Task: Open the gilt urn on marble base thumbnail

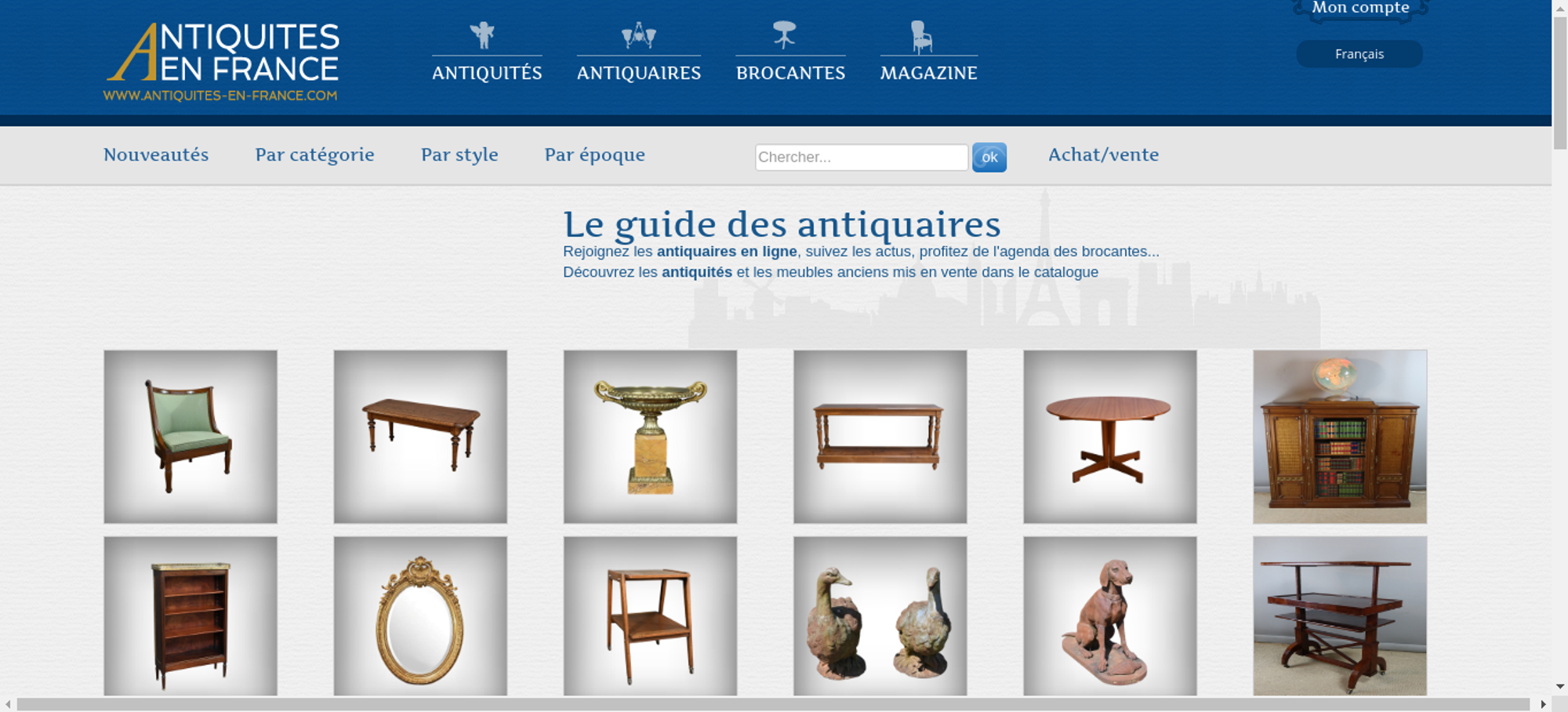Action: (650, 437)
